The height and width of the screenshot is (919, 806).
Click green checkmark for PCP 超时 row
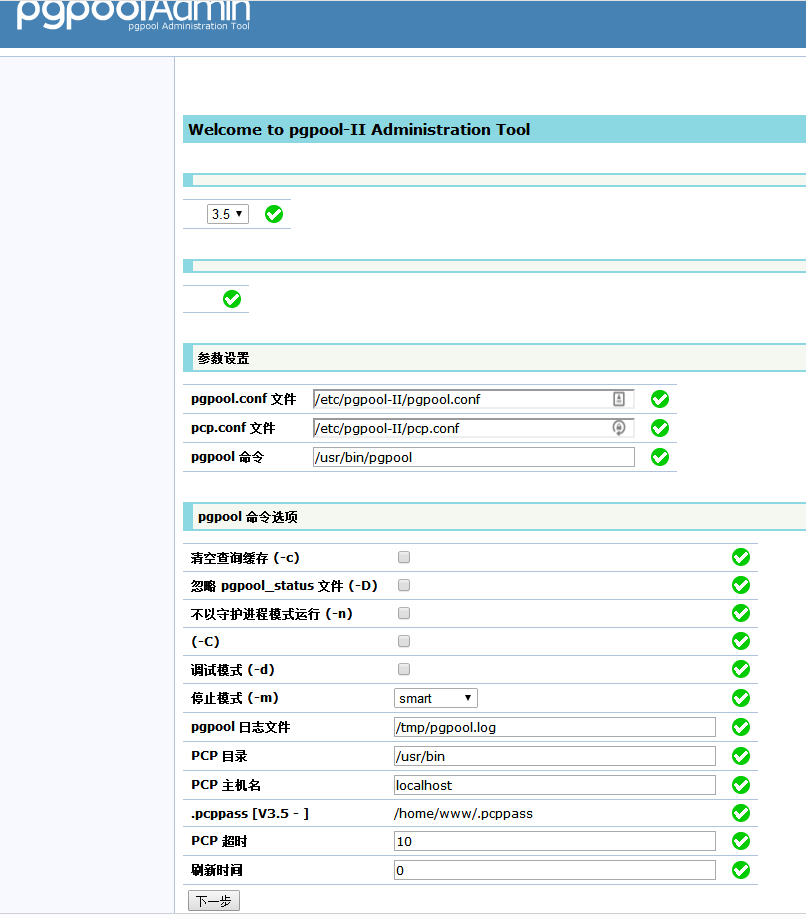click(x=741, y=841)
